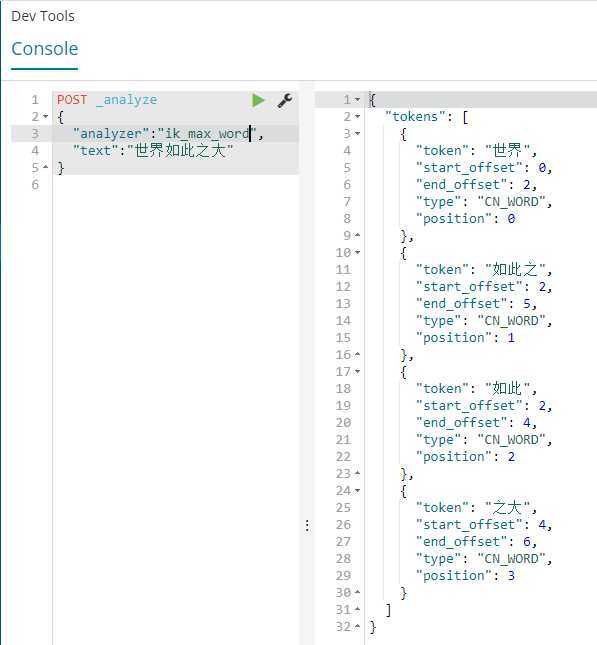597x645 pixels.
Task: Click the "end_offset": 5 response line
Action: pyautogui.click(x=476, y=304)
